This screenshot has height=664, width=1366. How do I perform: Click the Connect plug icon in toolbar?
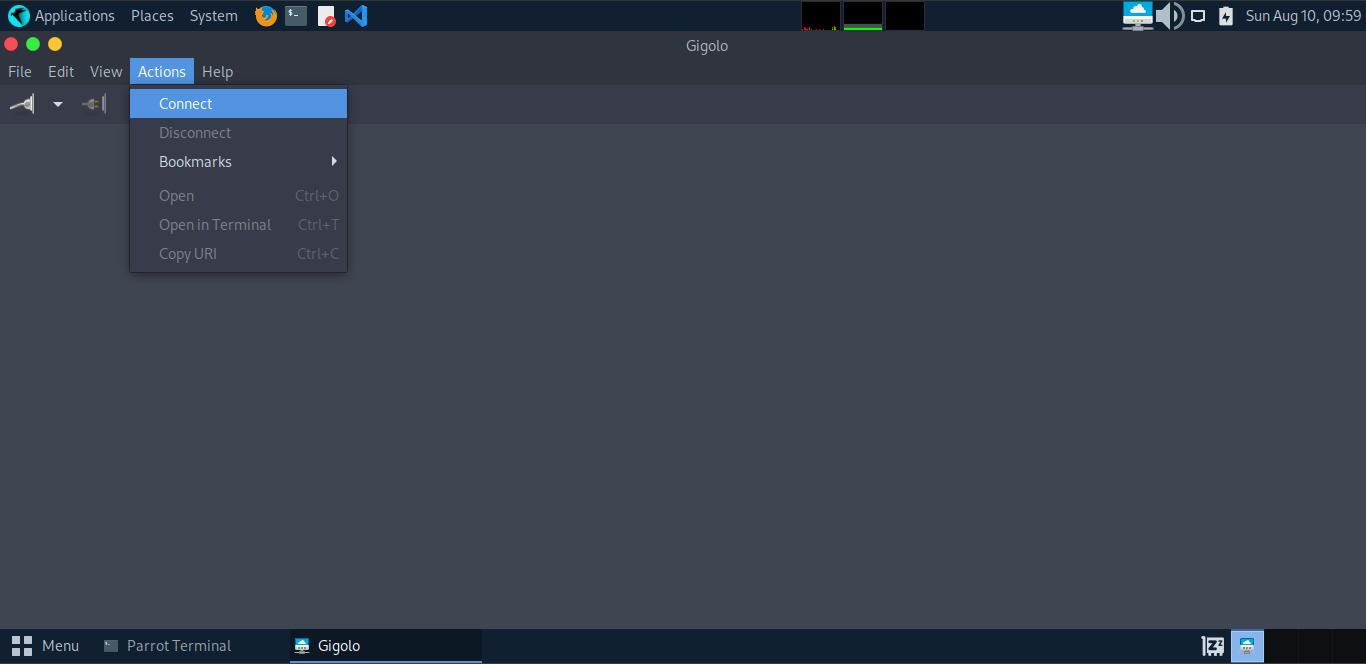(22, 104)
